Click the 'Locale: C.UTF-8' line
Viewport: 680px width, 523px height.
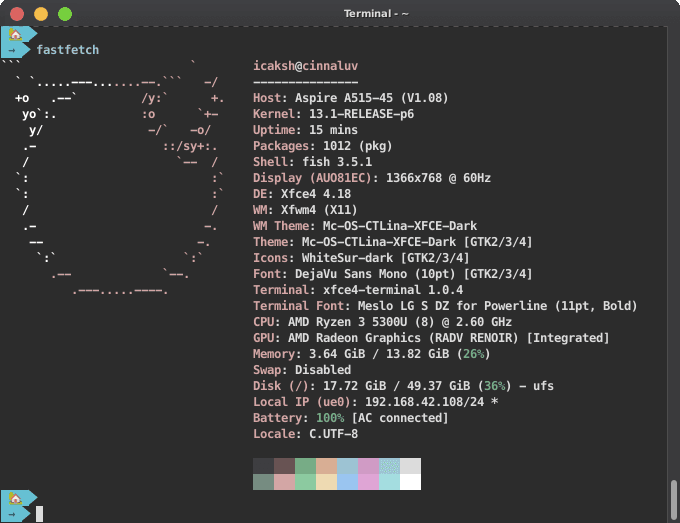tap(305, 434)
